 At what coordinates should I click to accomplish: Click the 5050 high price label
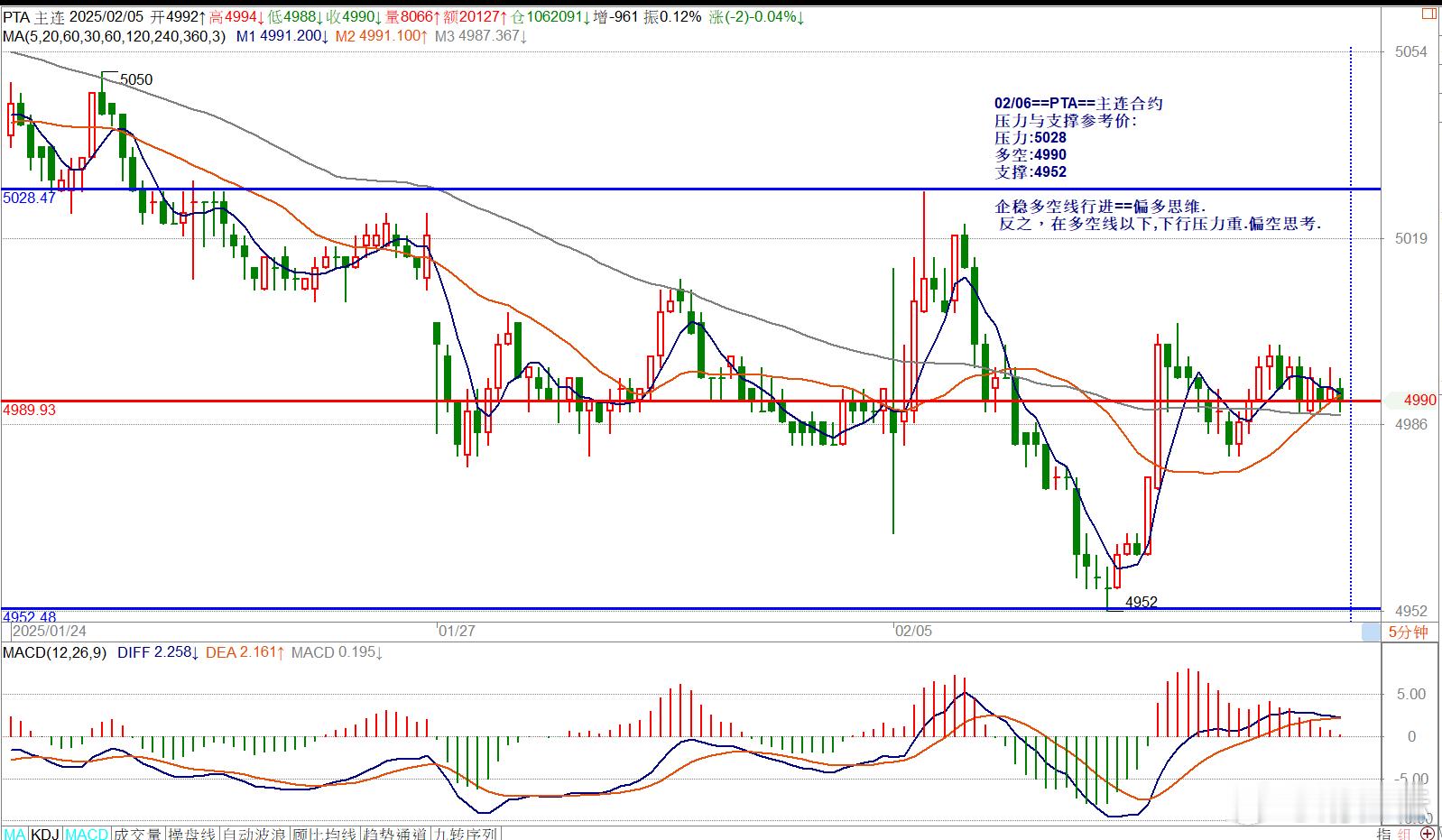136,79
